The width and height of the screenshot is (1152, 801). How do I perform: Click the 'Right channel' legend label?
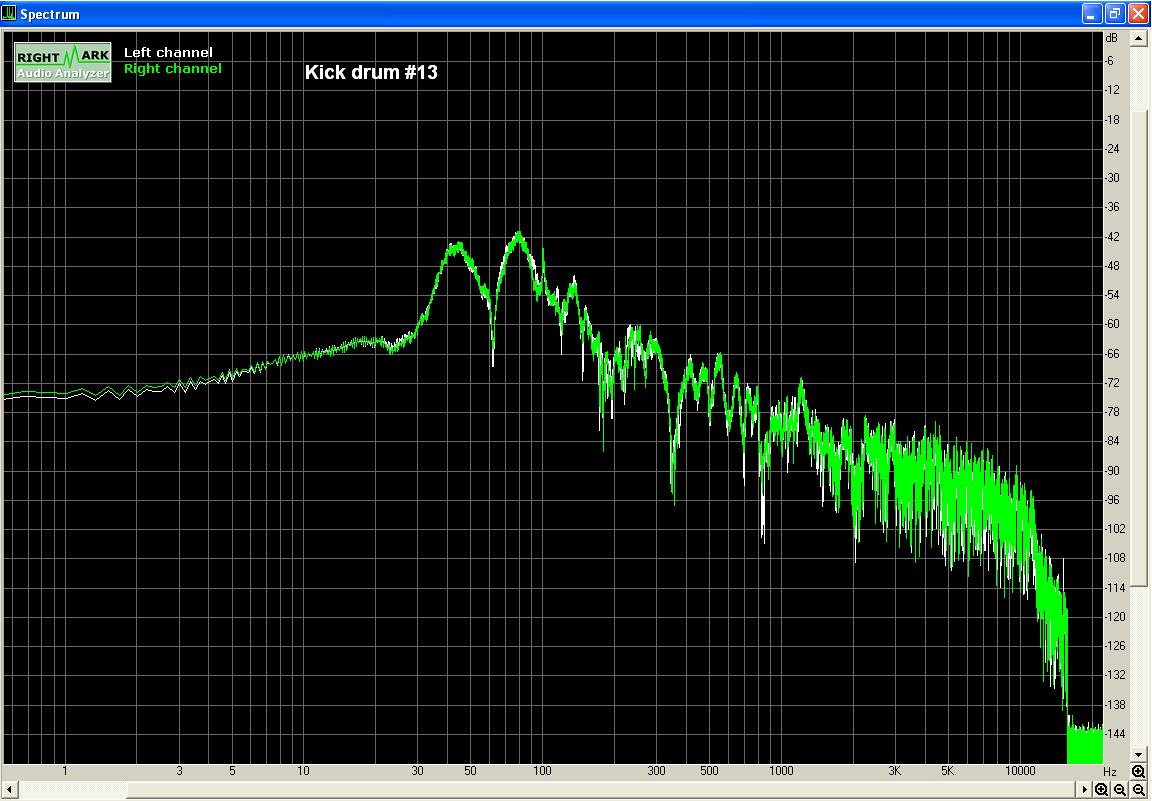[x=173, y=68]
